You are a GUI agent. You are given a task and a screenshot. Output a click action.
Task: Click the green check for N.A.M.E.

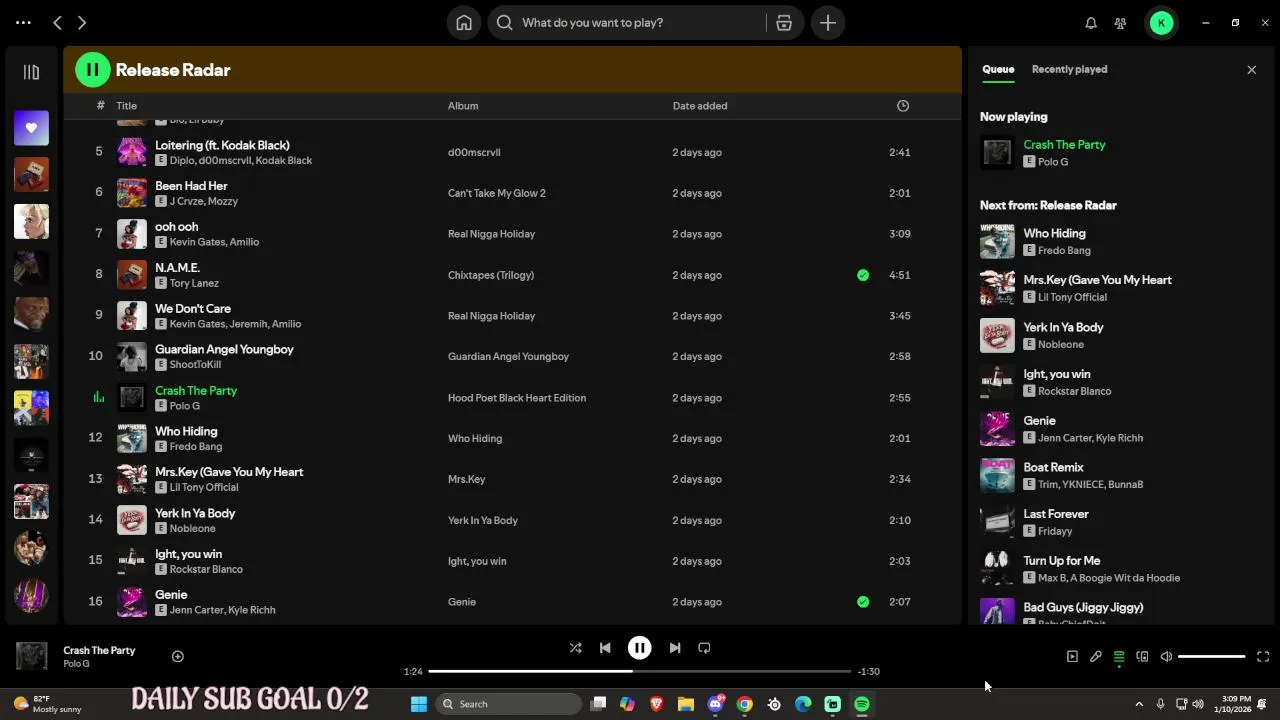coord(863,275)
